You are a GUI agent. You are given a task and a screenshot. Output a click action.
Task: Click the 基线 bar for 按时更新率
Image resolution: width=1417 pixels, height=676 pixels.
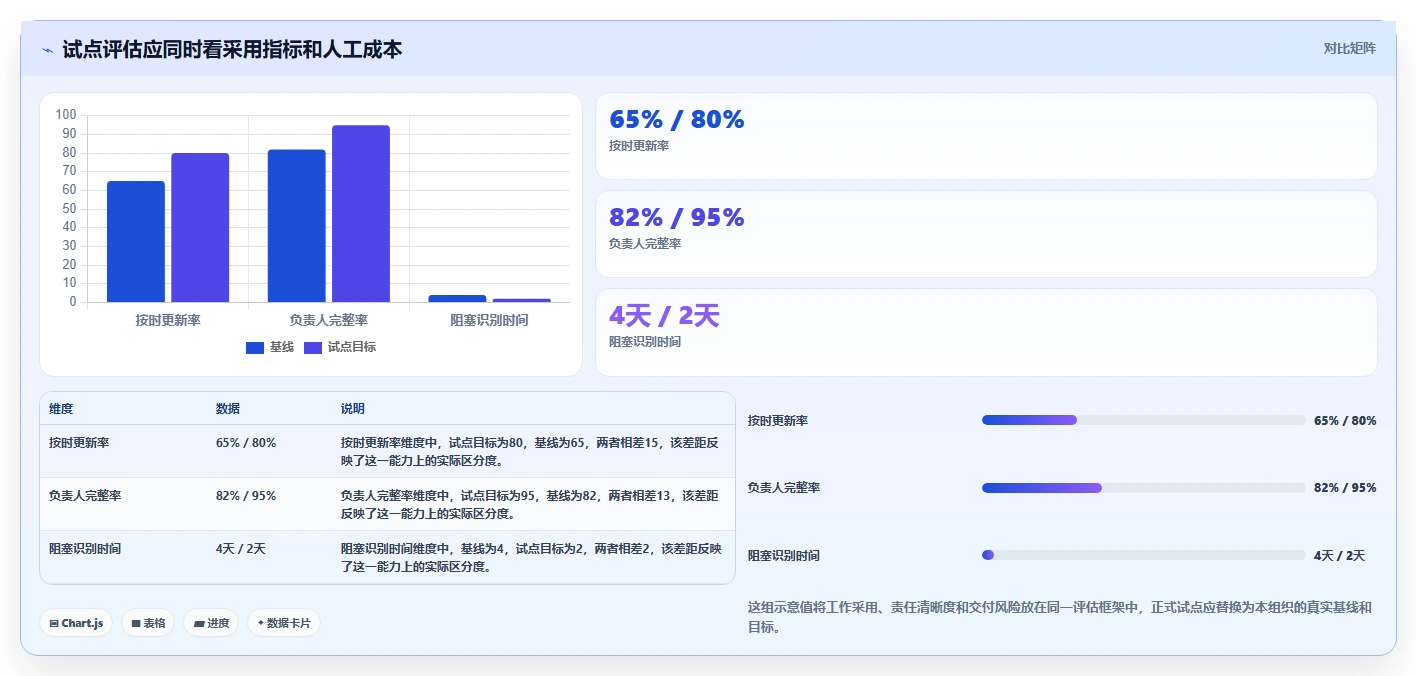(136, 241)
